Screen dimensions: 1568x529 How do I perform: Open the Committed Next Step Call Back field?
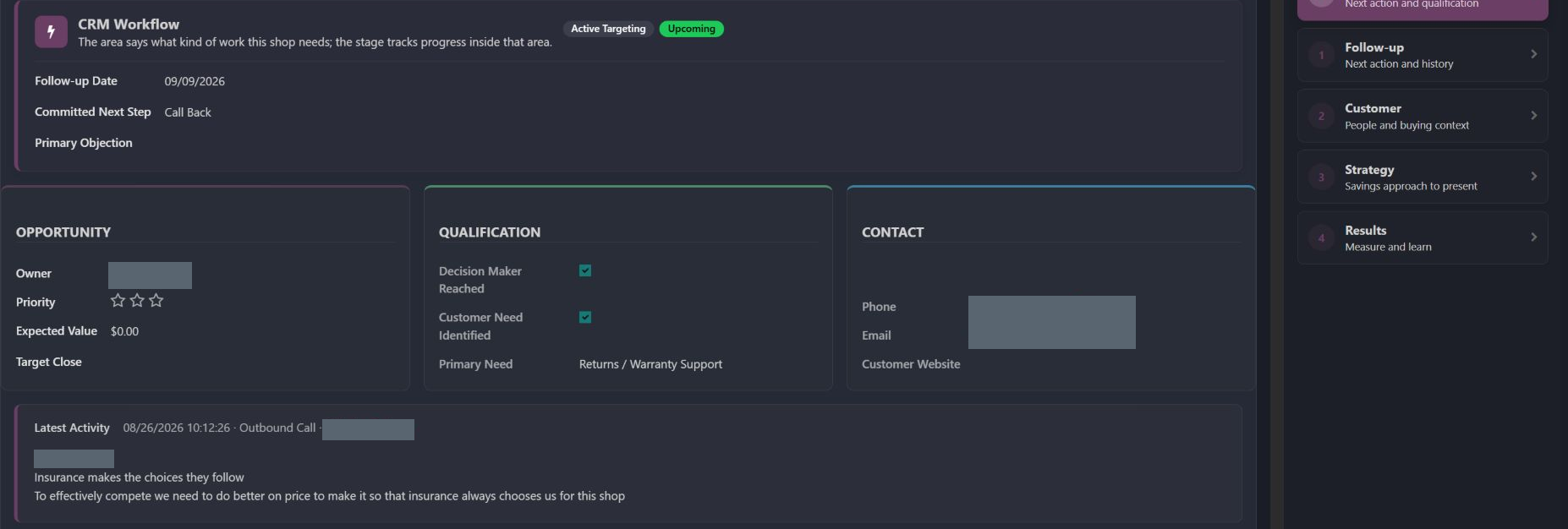tap(188, 112)
